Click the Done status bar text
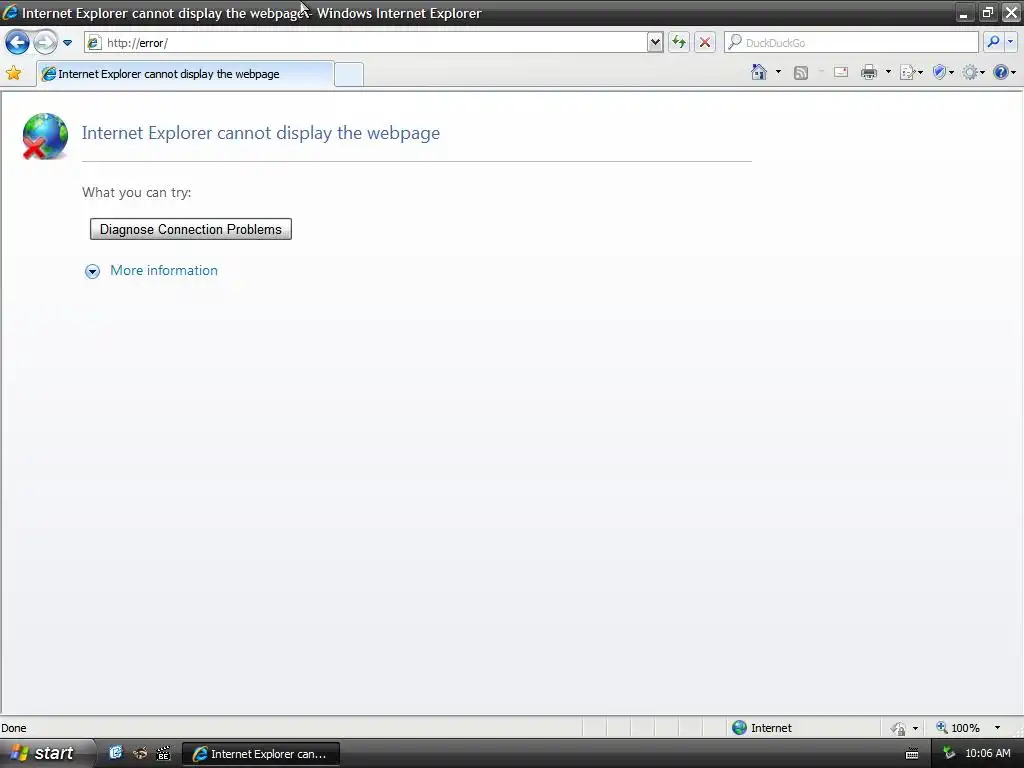The image size is (1024, 768). click(x=14, y=728)
